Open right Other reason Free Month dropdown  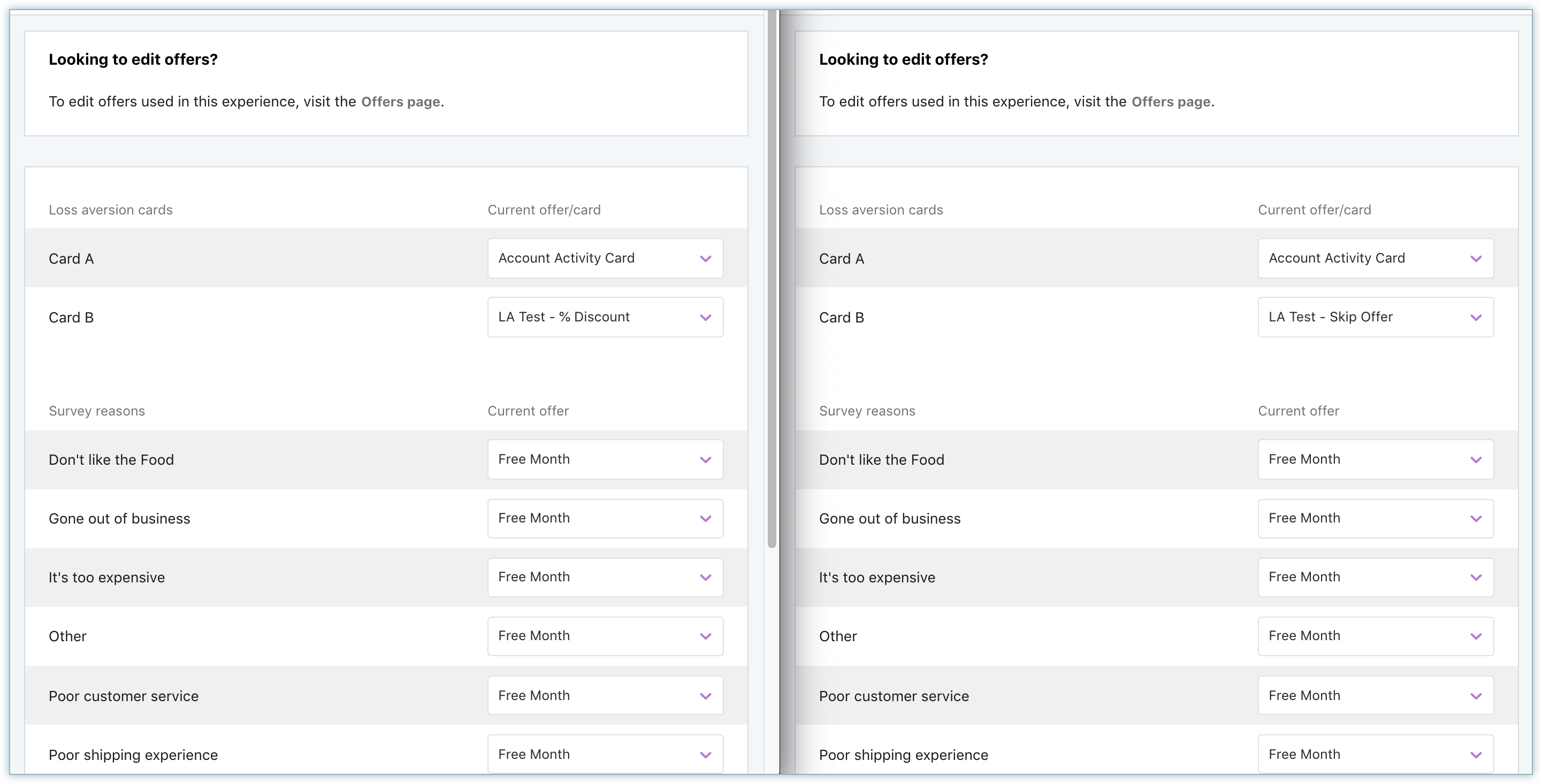[x=1375, y=636]
